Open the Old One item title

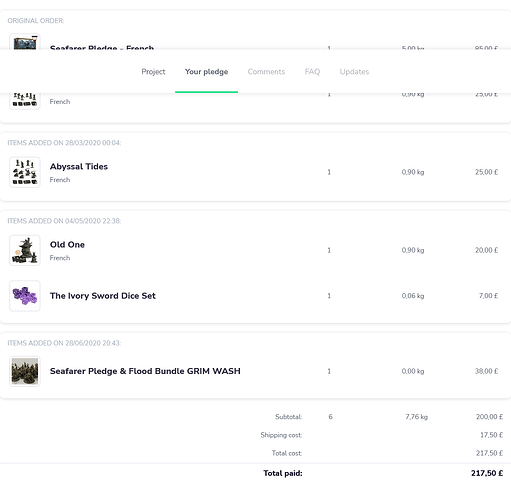[x=67, y=245]
